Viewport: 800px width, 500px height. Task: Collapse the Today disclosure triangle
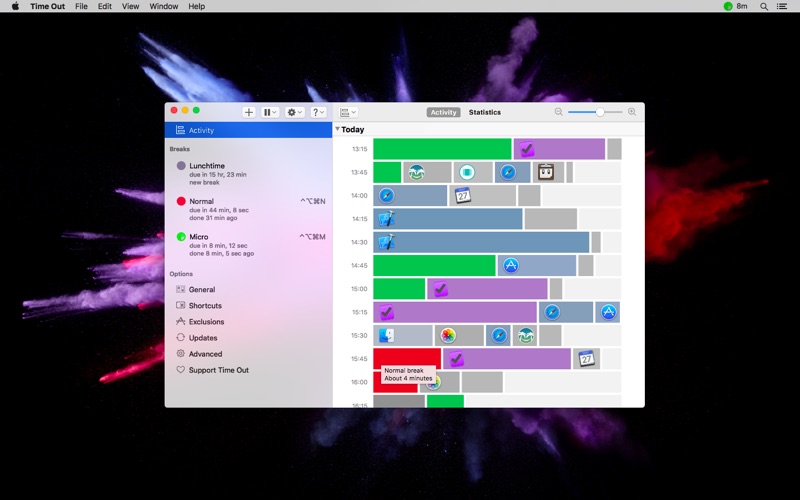pos(337,129)
